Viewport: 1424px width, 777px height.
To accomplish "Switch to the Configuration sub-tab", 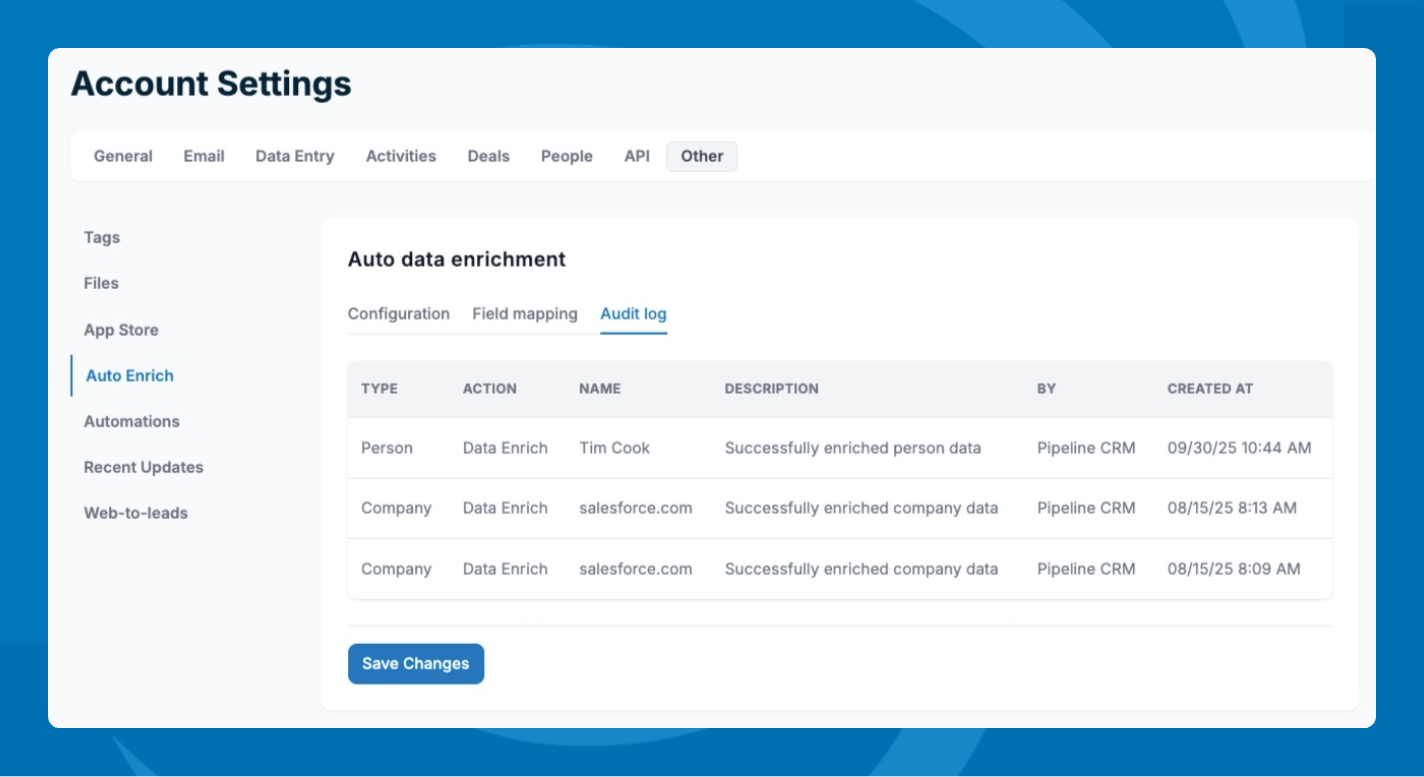I will point(398,314).
